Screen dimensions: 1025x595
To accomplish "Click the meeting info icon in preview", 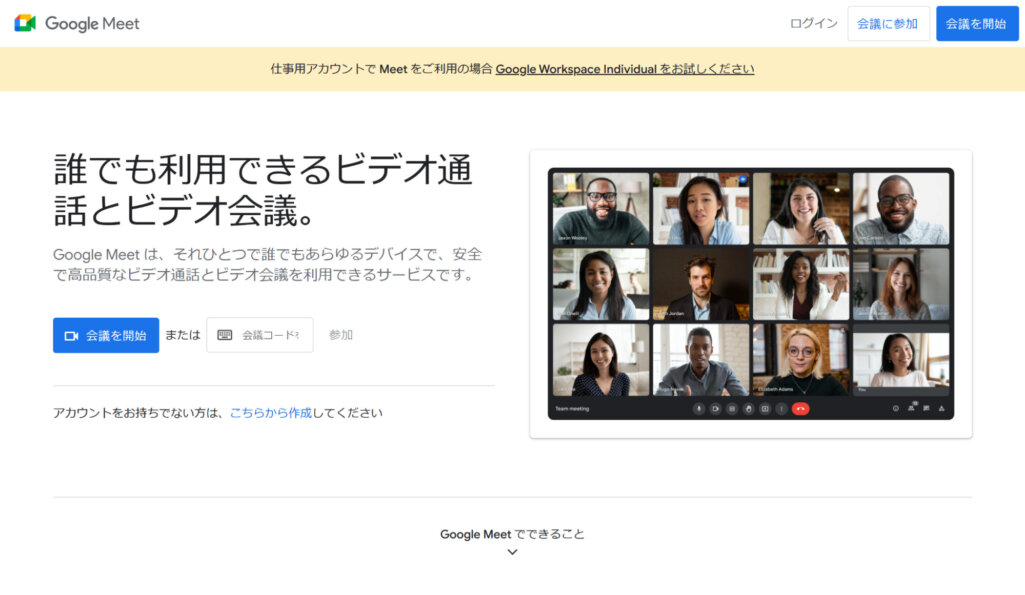I will tap(895, 409).
